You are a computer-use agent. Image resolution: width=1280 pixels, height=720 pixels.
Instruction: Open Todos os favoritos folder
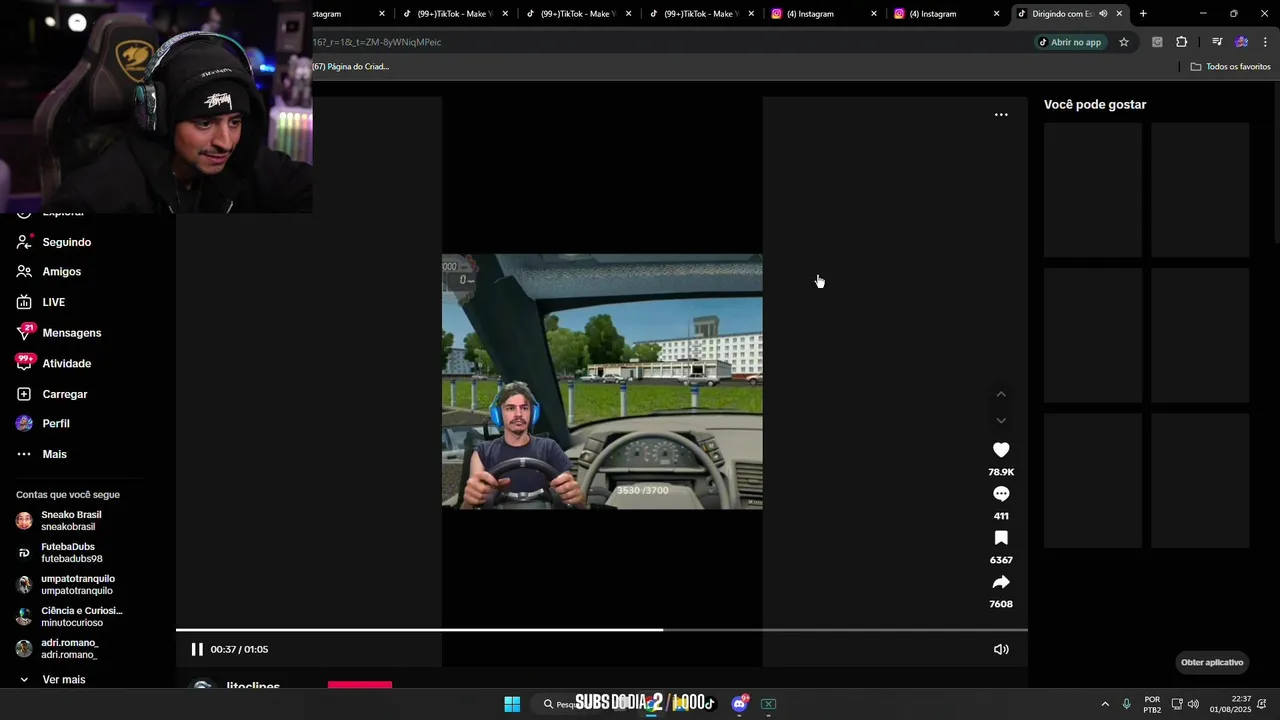pos(1230,67)
